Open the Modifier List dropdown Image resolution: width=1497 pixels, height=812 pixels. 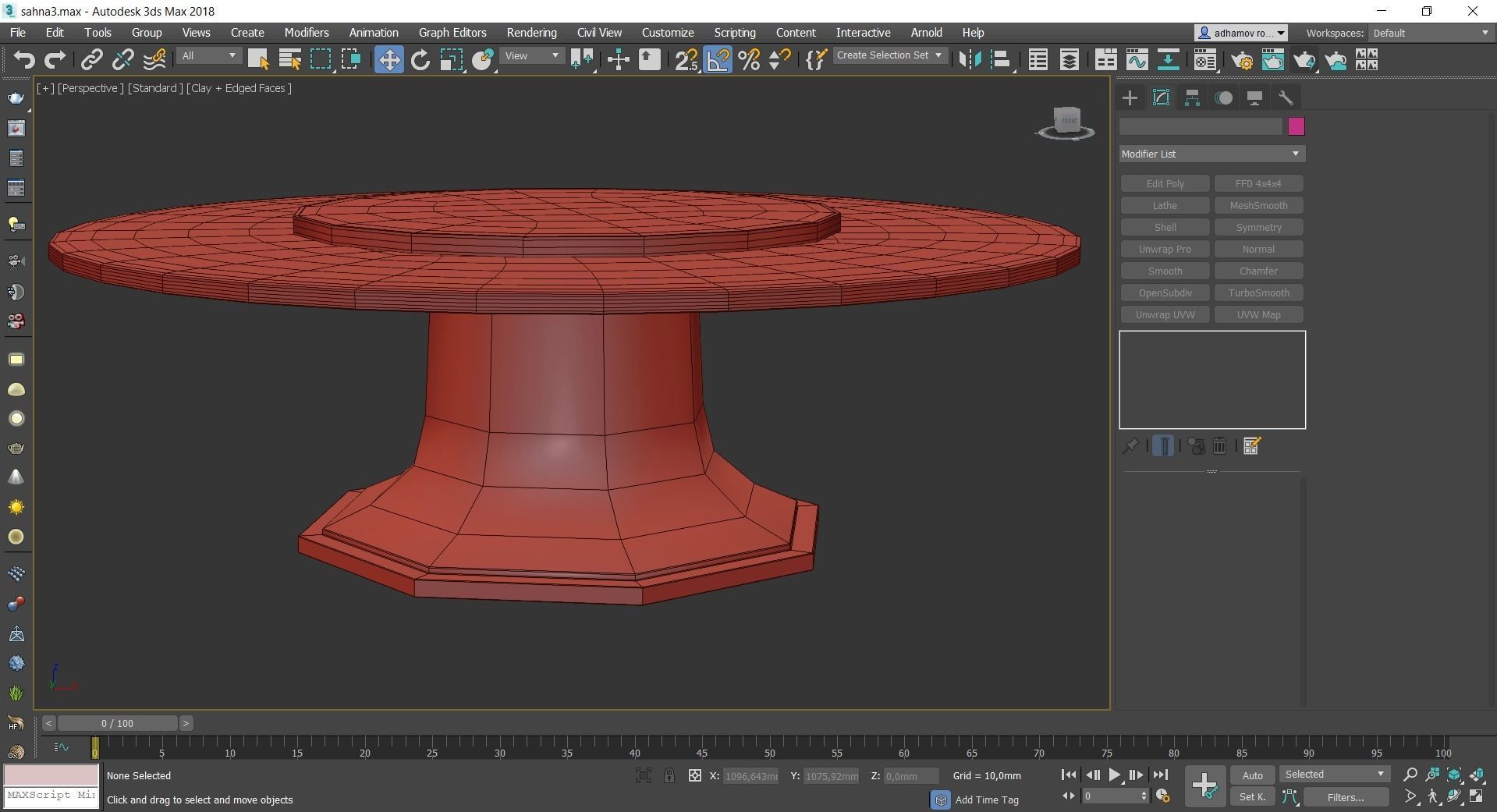pyautogui.click(x=1211, y=154)
